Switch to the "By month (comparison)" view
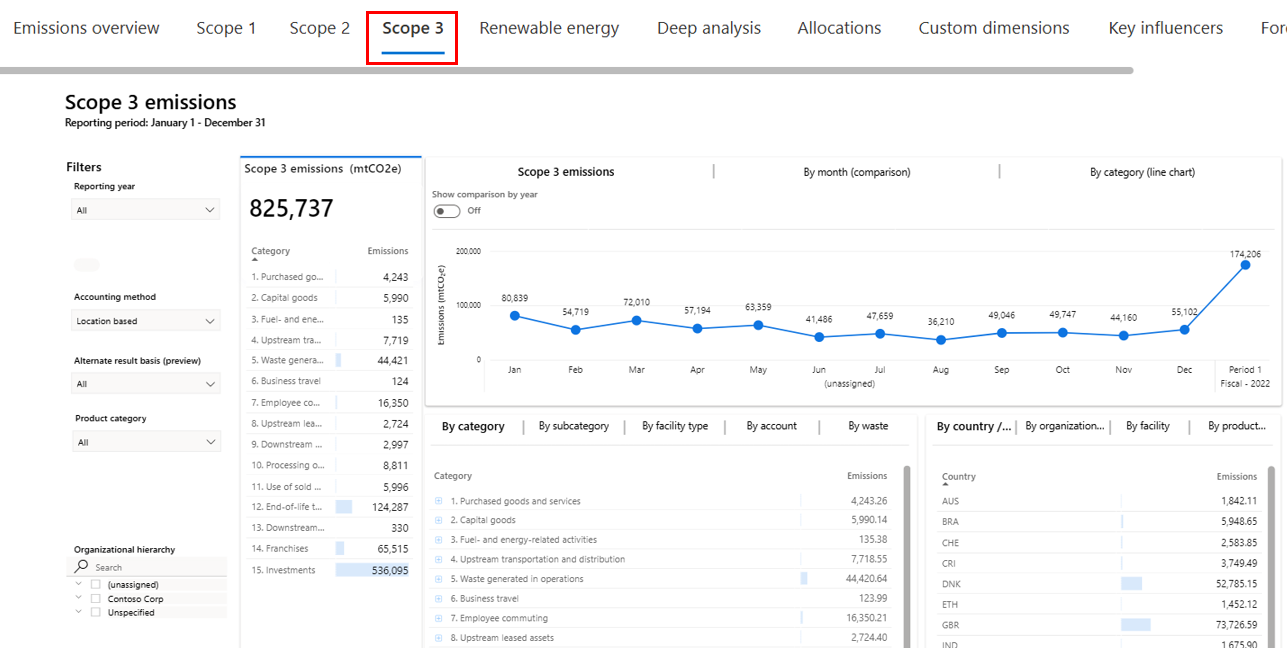This screenshot has width=1287, height=648. point(856,171)
